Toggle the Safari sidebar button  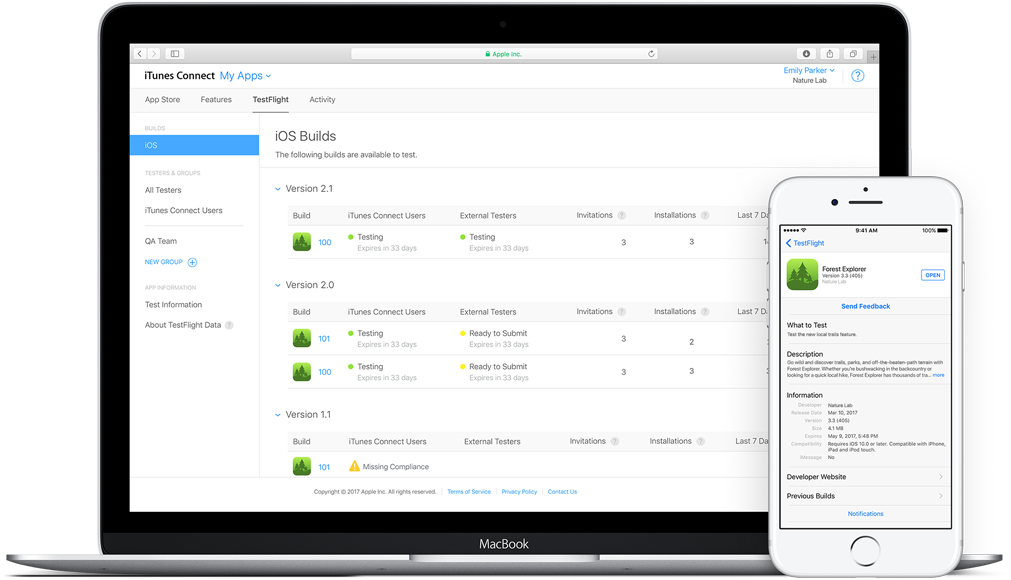175,53
